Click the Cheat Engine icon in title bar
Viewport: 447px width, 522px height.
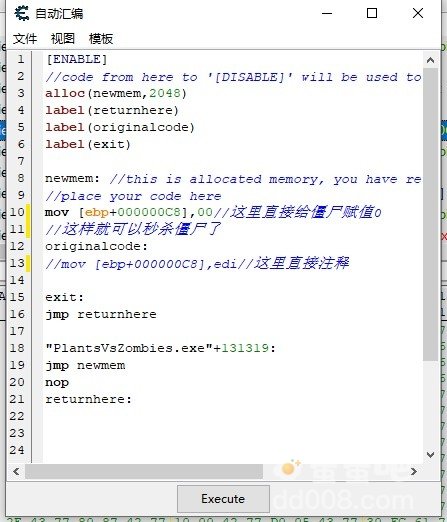[22, 13]
